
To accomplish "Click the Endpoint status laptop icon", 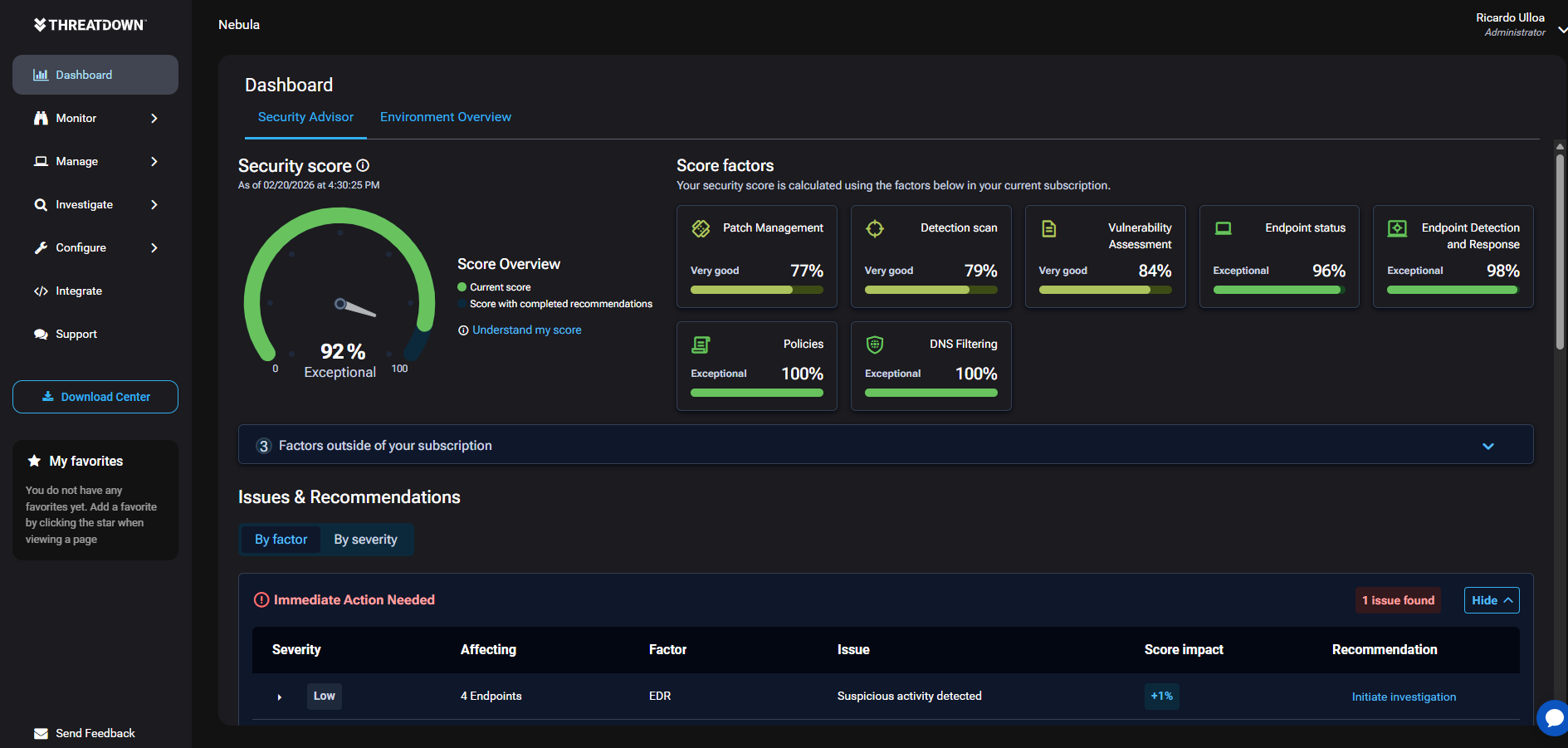I will click(x=1223, y=228).
